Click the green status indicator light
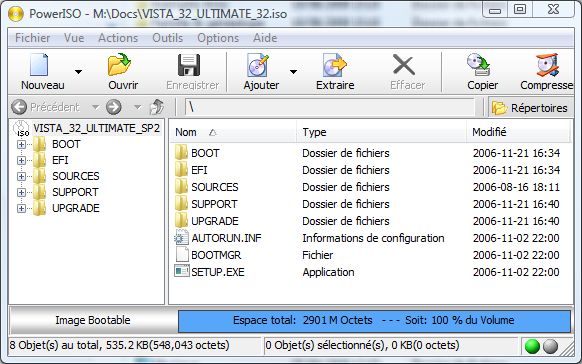The width and height of the screenshot is (582, 364). pos(532,347)
